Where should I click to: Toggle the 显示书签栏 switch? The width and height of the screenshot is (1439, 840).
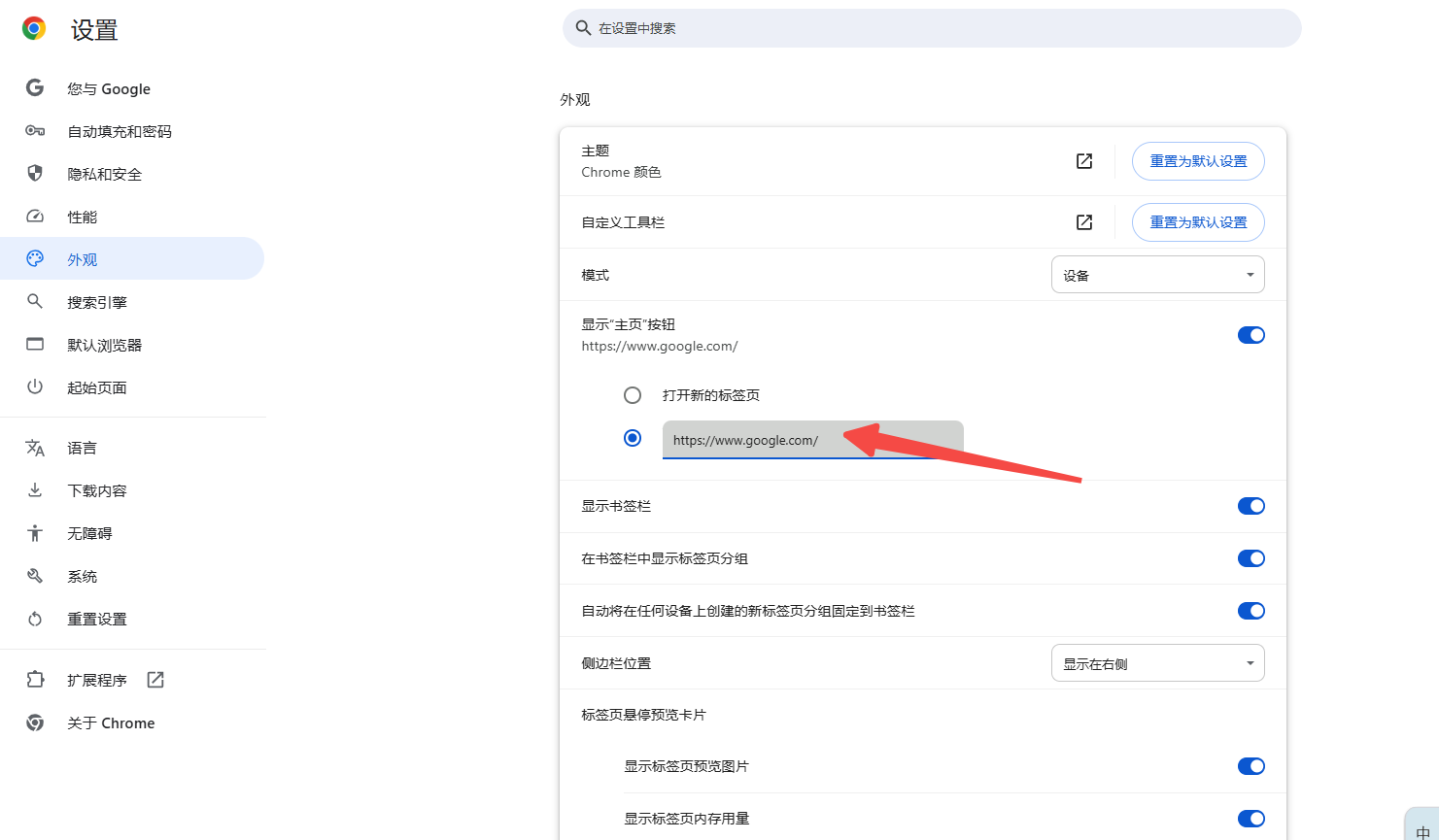(x=1251, y=506)
